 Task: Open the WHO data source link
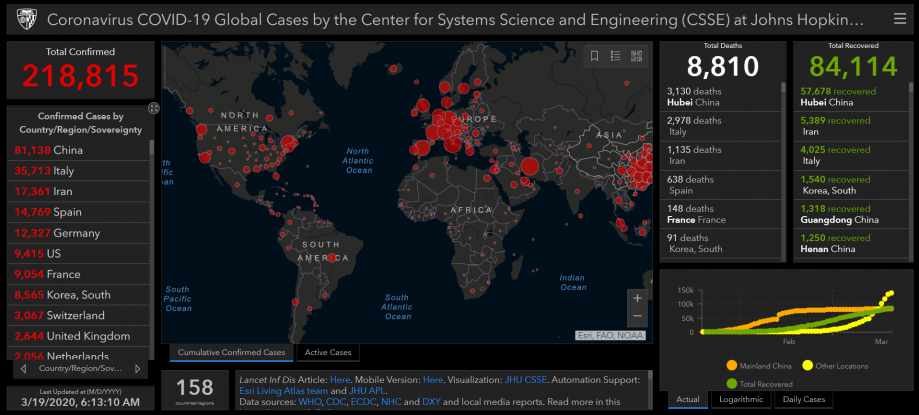click(x=310, y=402)
